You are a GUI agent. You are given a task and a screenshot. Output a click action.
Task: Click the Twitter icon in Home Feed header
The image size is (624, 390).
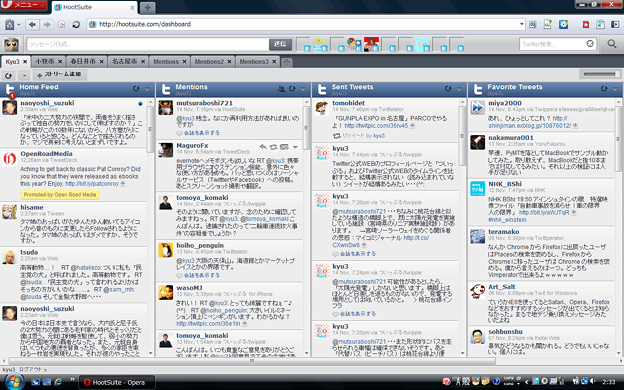[x=10, y=89]
